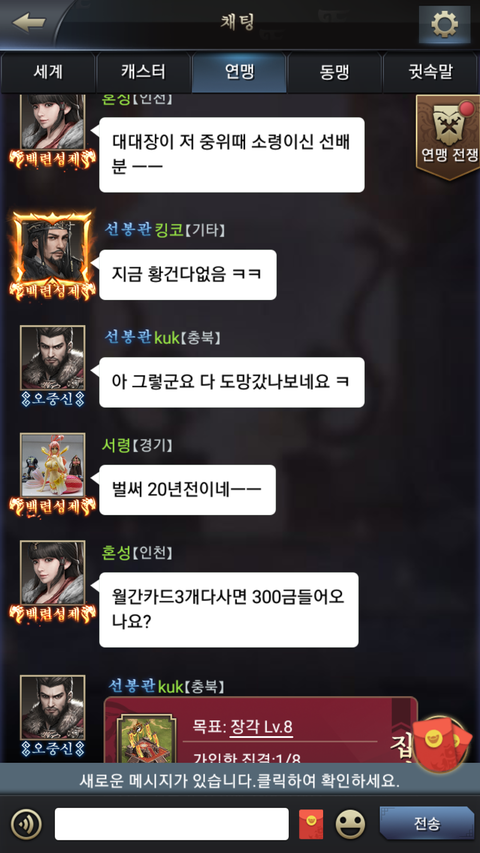
Task: Select the 동맹 tab
Action: (x=334, y=72)
